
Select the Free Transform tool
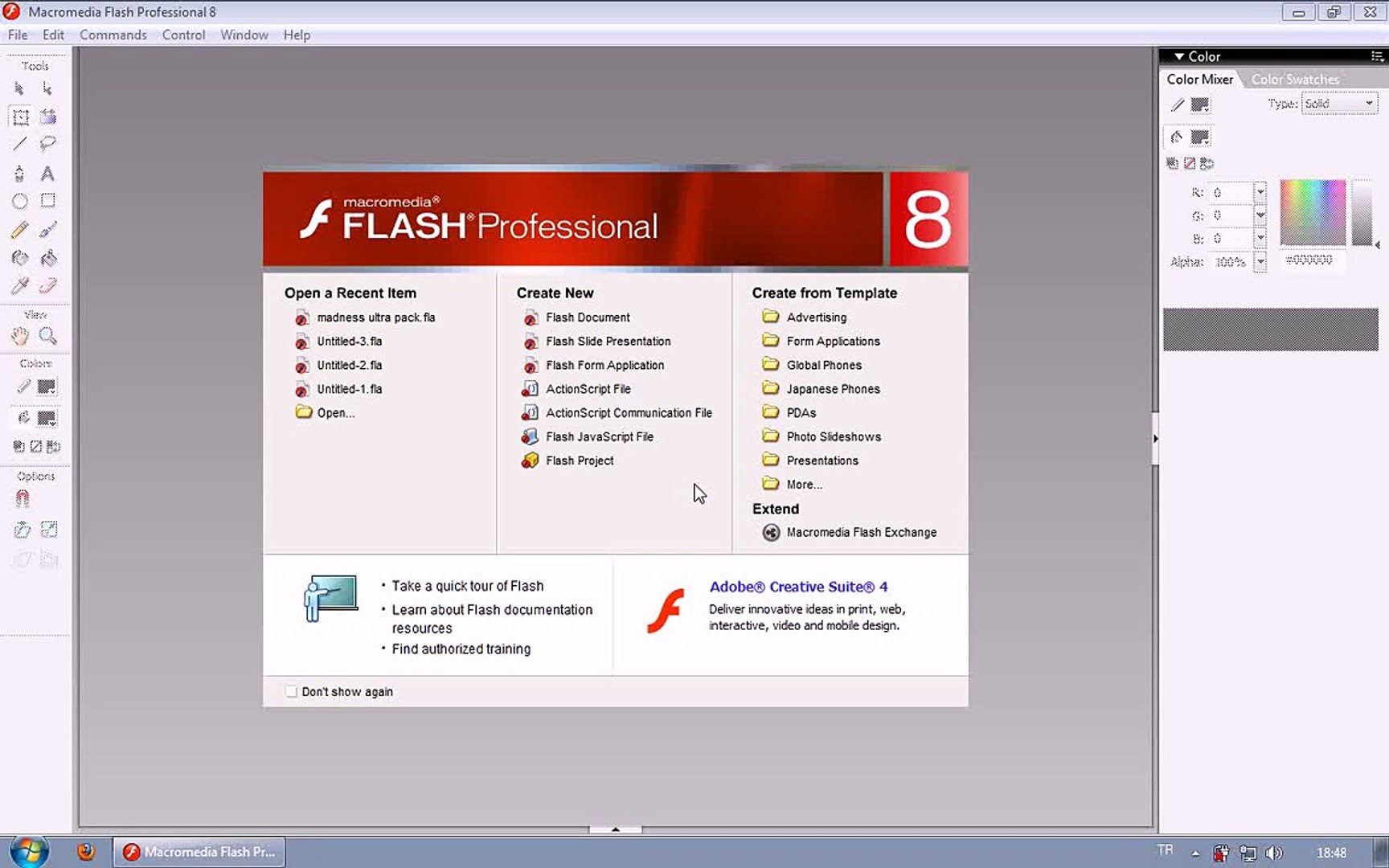[20, 117]
